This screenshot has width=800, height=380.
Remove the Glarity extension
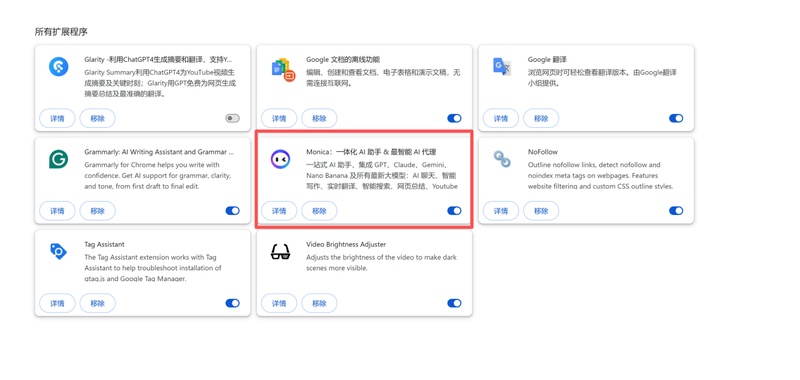[x=97, y=118]
